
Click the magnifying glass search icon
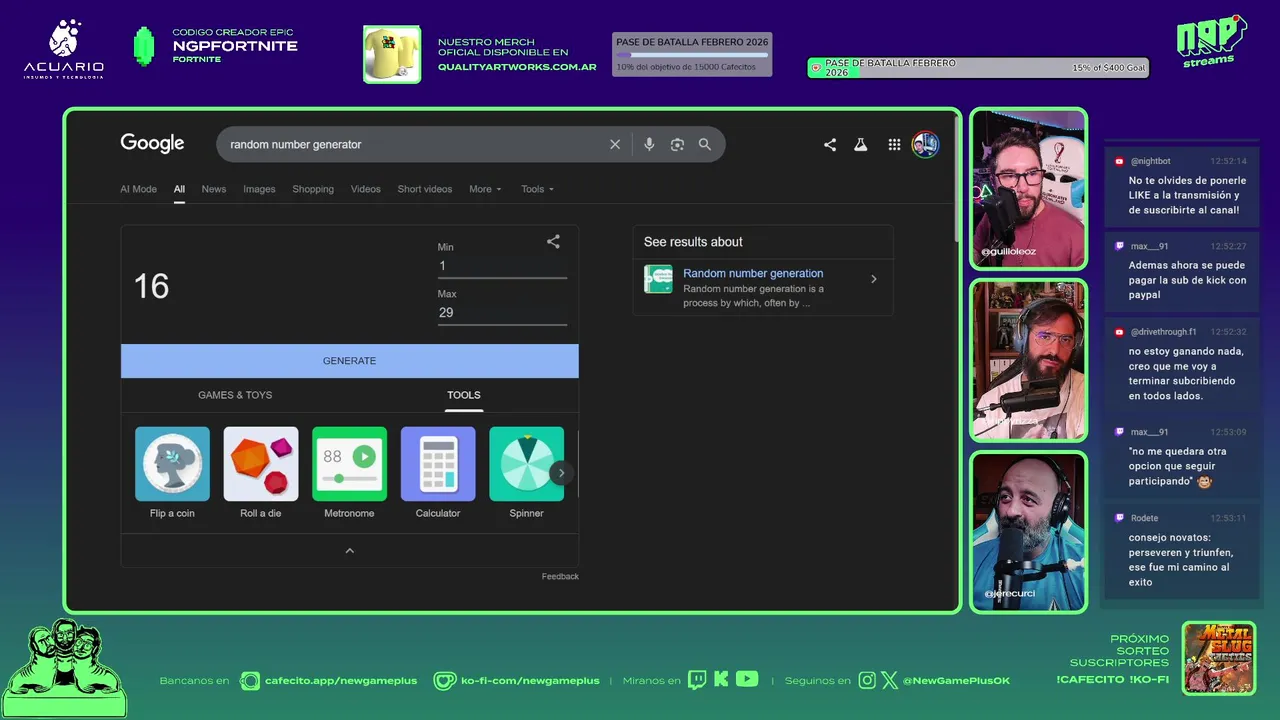pos(705,144)
